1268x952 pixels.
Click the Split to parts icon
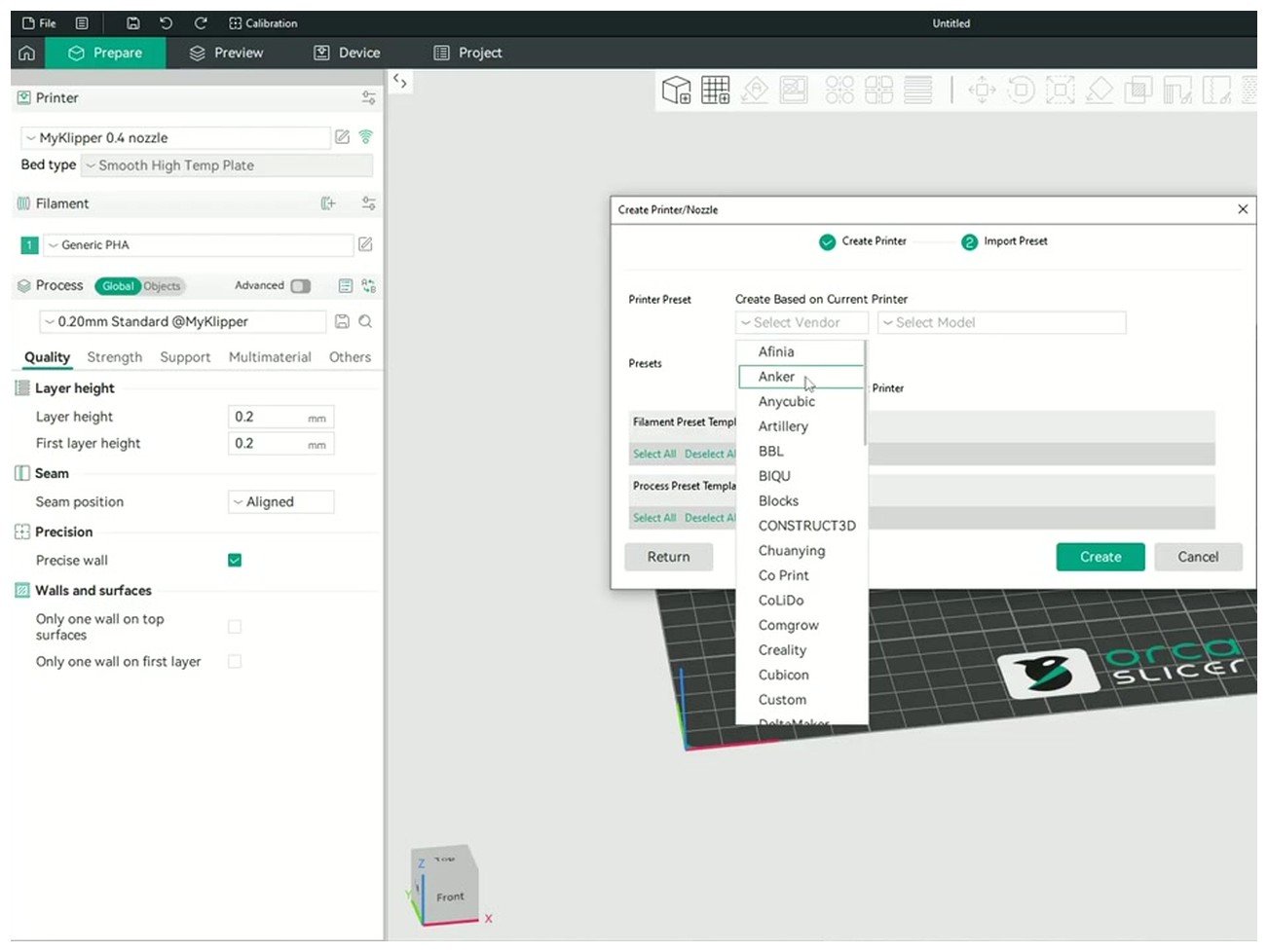click(878, 91)
